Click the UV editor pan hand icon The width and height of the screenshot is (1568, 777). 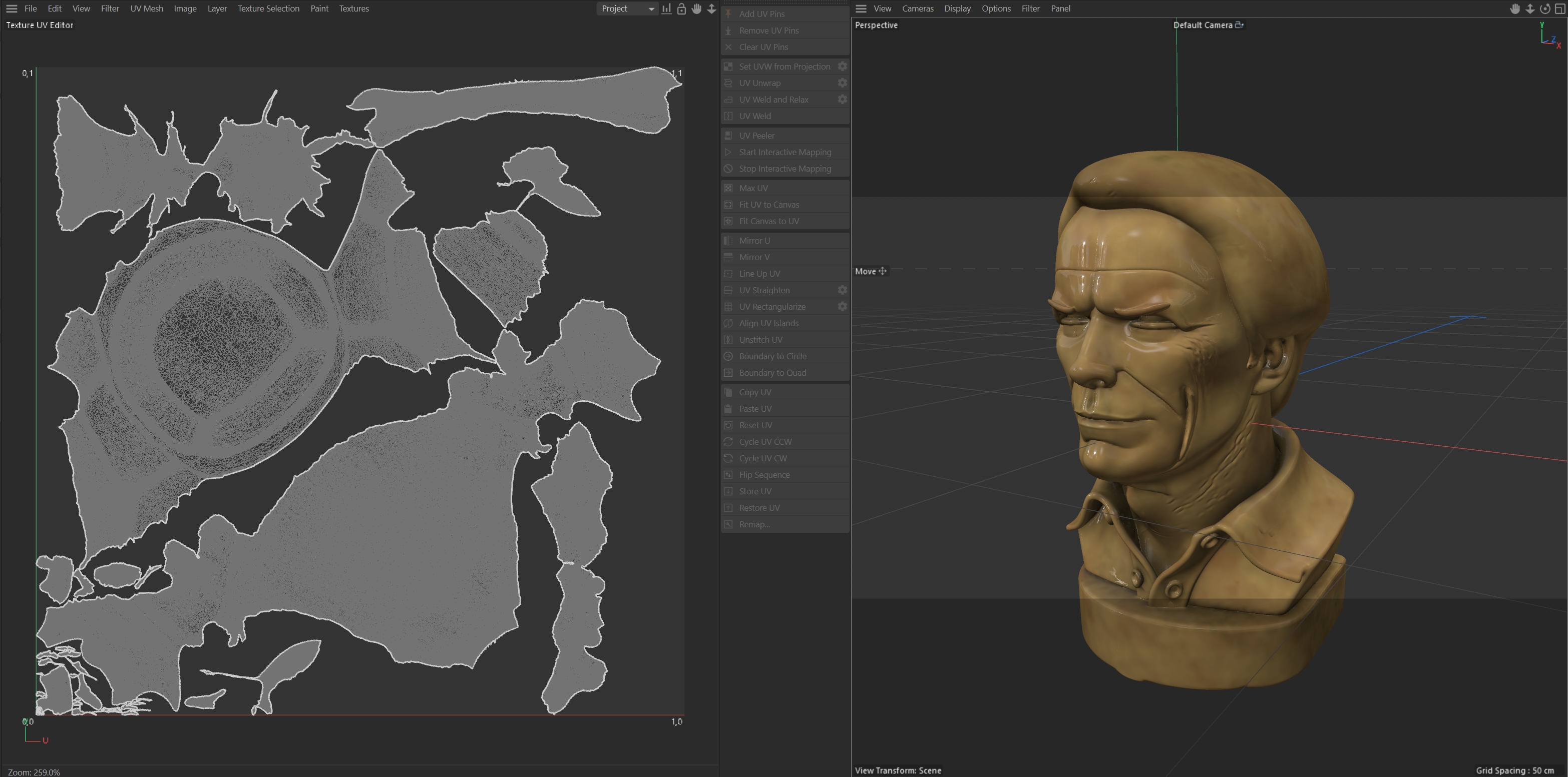point(696,9)
